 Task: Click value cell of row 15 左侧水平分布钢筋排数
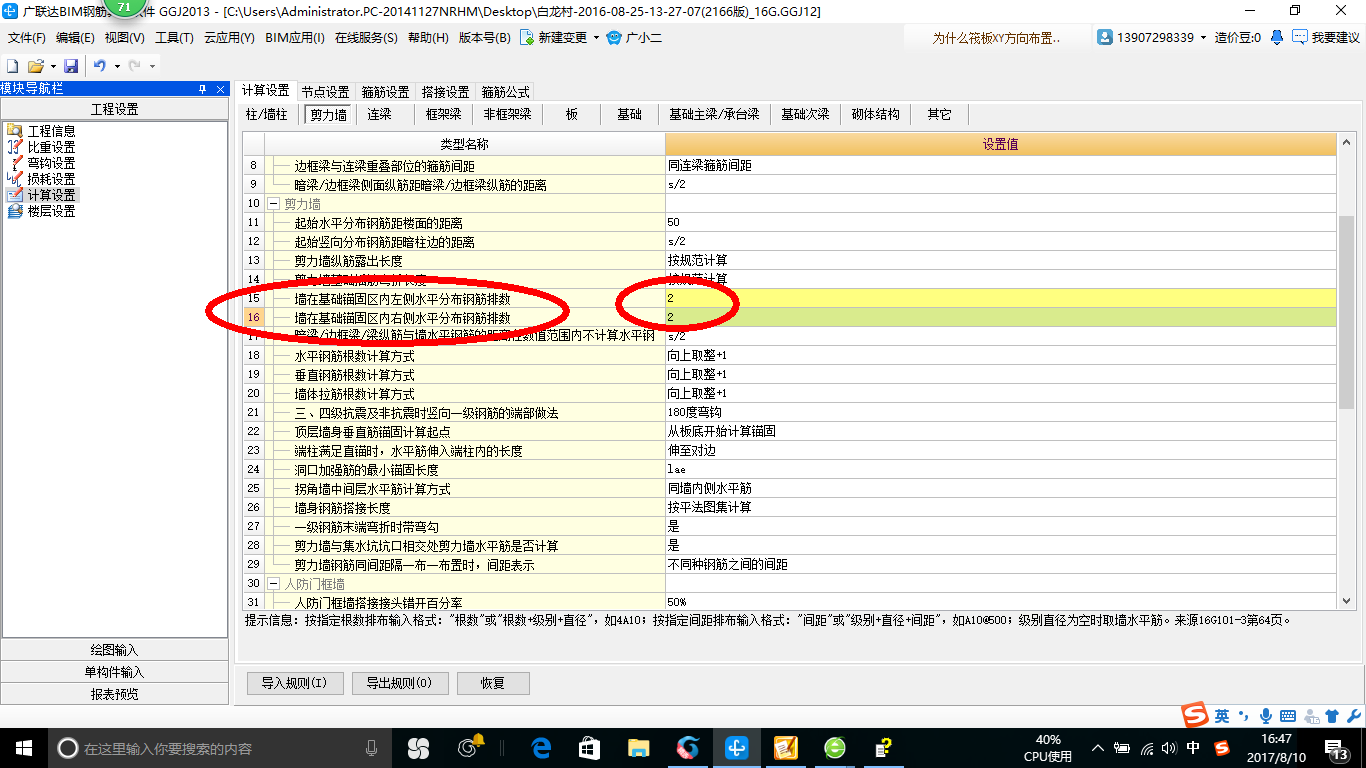(1000, 298)
